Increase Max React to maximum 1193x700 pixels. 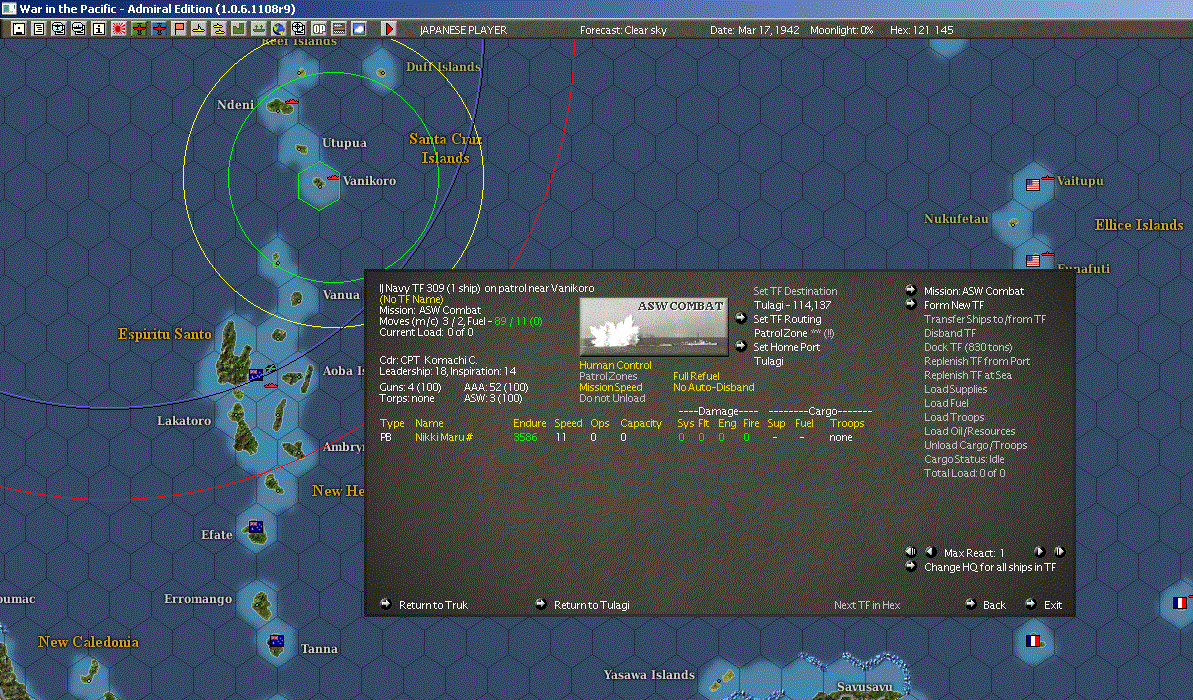[x=1059, y=552]
